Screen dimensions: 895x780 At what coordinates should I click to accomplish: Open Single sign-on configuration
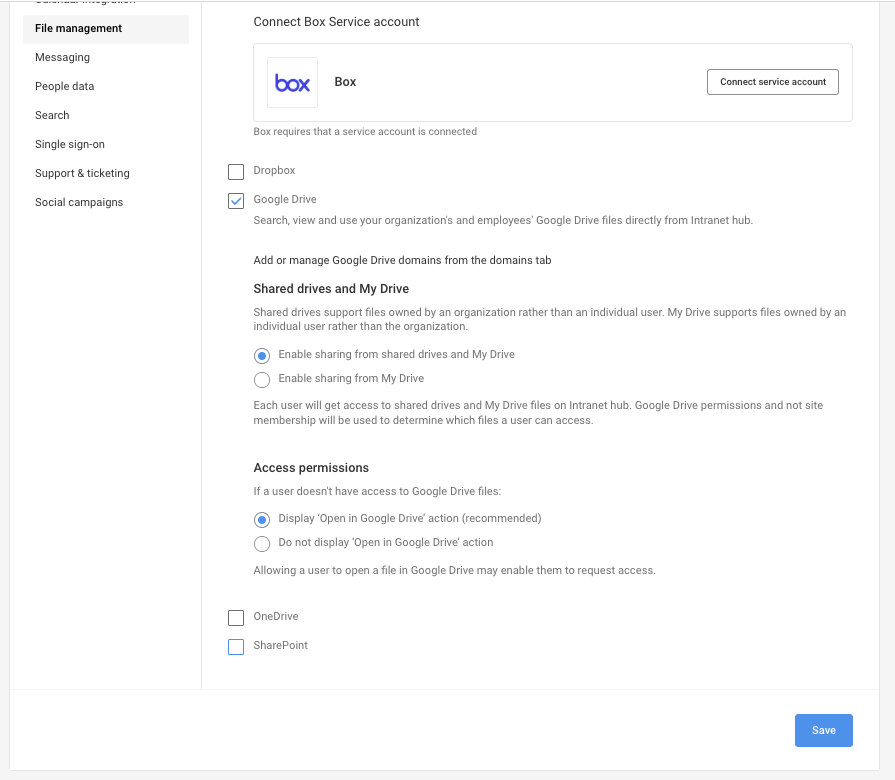coord(67,144)
